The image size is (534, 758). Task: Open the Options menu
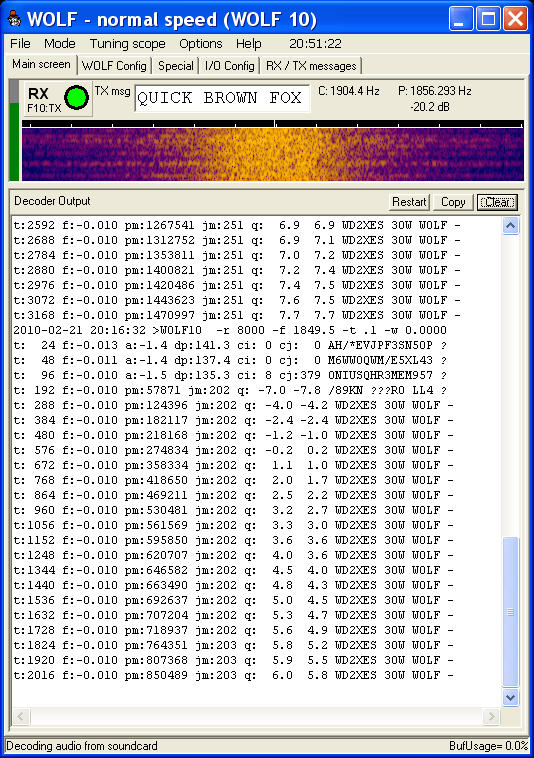point(201,44)
